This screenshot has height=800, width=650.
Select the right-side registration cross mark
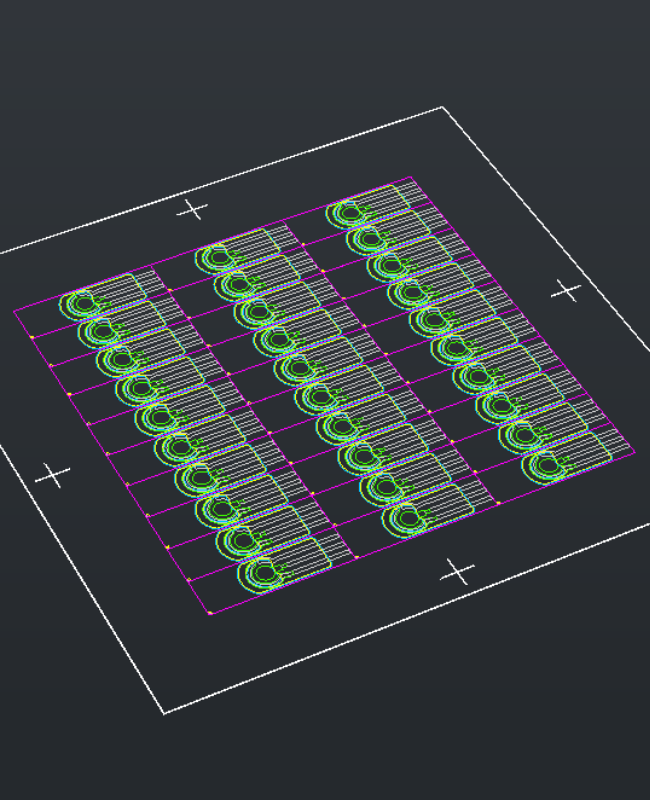click(x=567, y=291)
